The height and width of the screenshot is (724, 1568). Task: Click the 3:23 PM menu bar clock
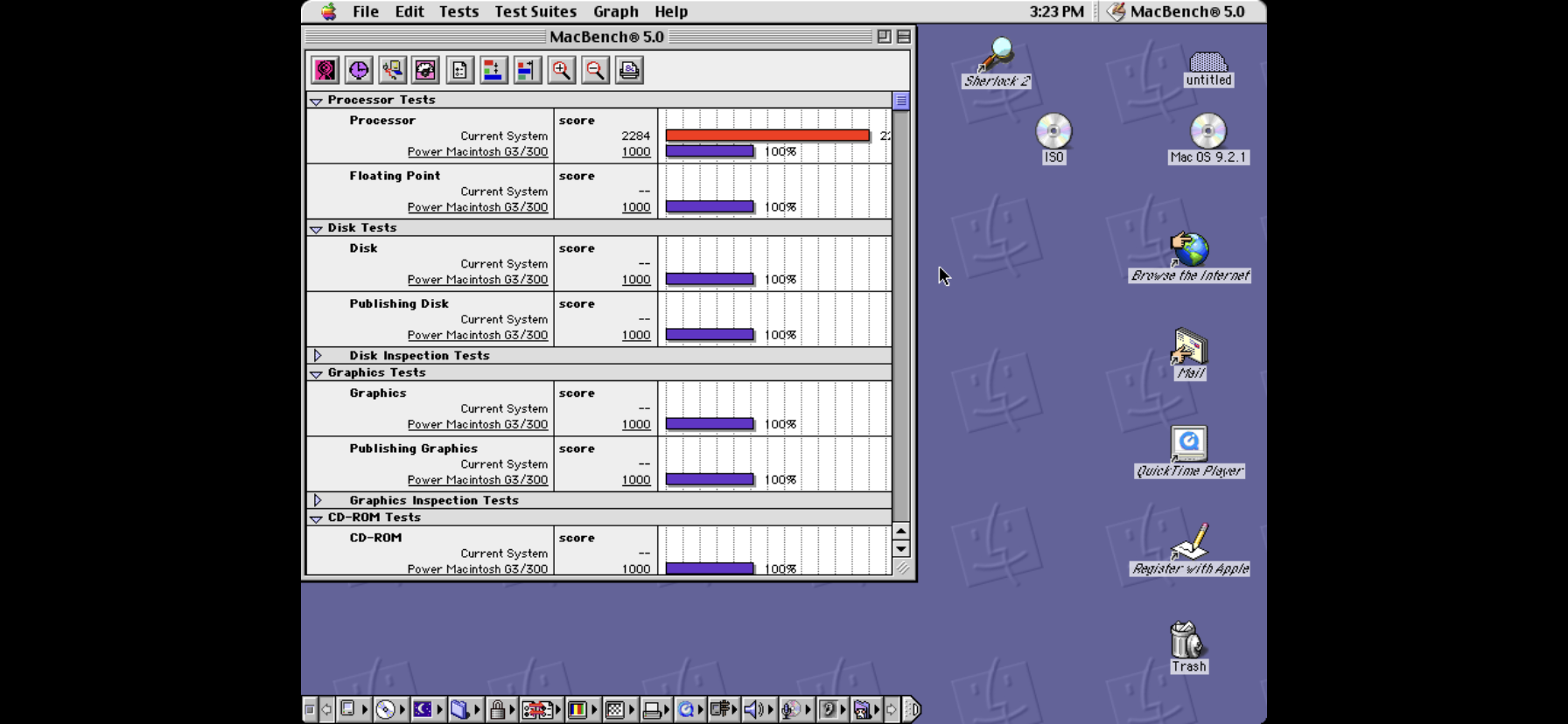(x=1056, y=11)
